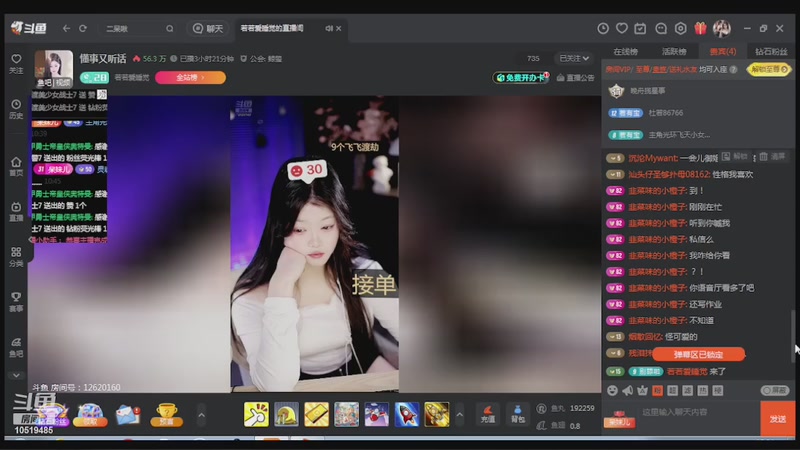Refresh the page with reload icon
This screenshot has height=450, width=800.
point(83,29)
